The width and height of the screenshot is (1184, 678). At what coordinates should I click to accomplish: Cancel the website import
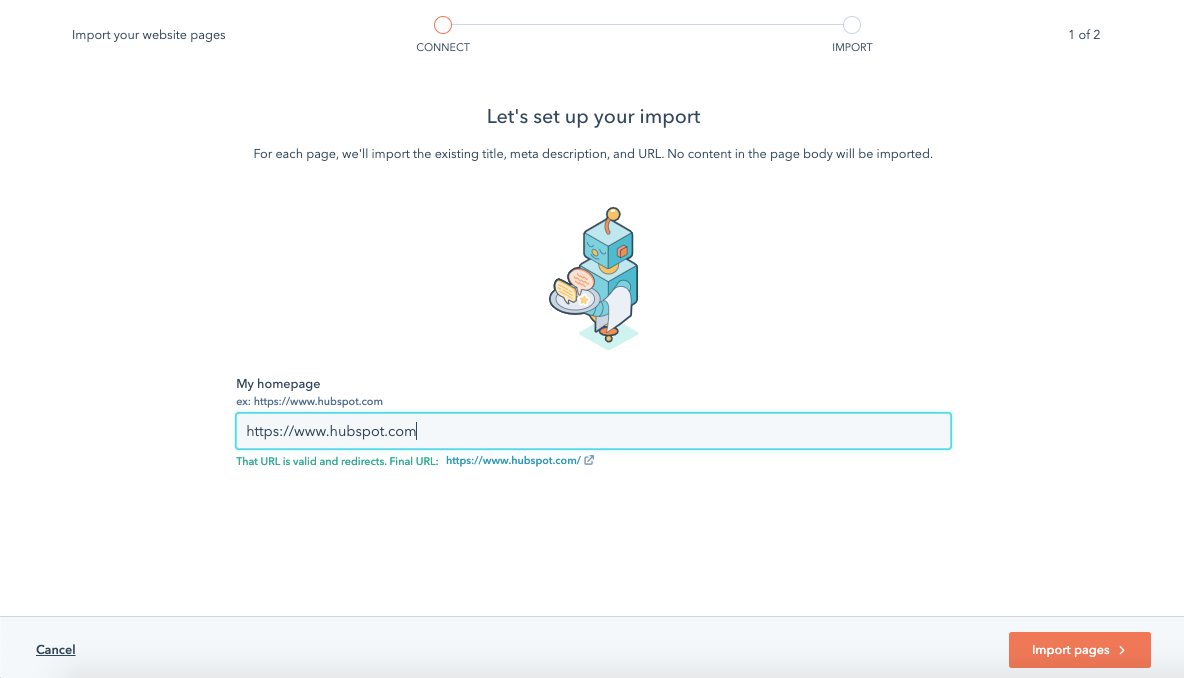[x=56, y=650]
